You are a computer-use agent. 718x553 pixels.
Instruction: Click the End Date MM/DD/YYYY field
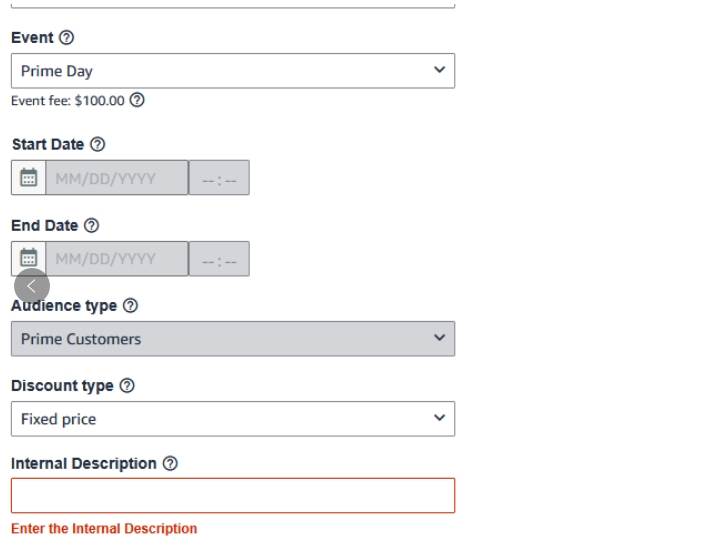point(116,259)
